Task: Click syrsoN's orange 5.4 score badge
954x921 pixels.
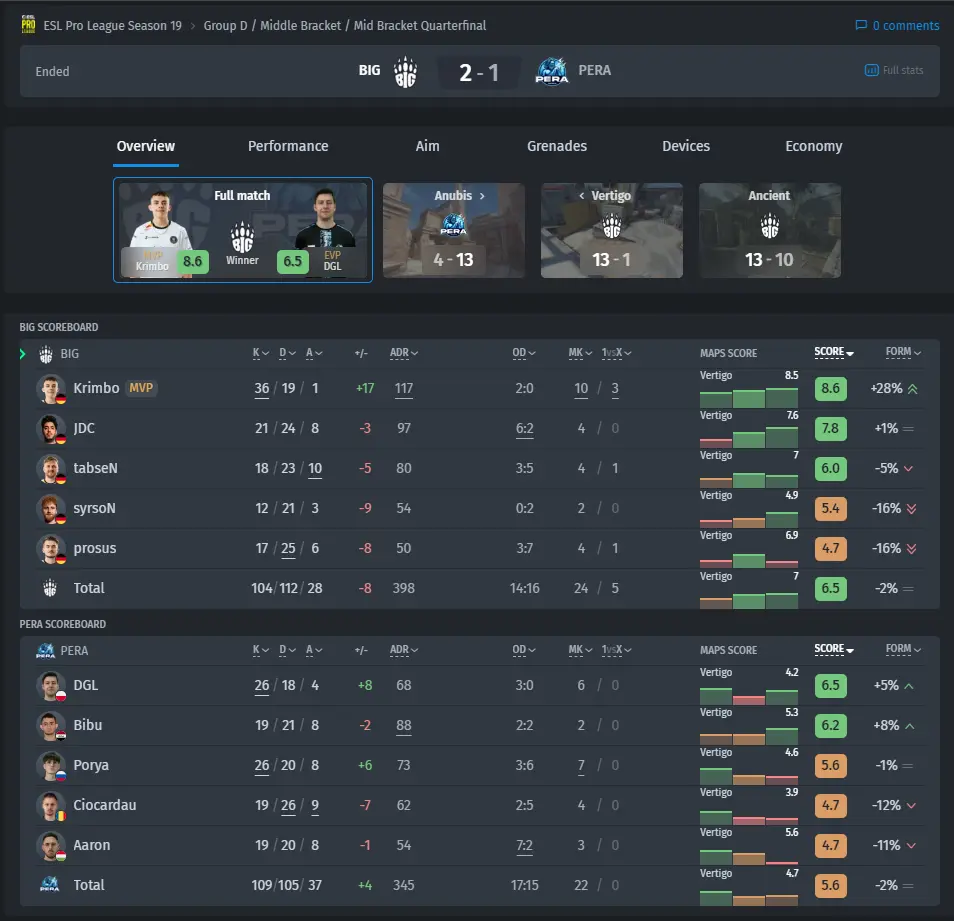Action: tap(830, 509)
